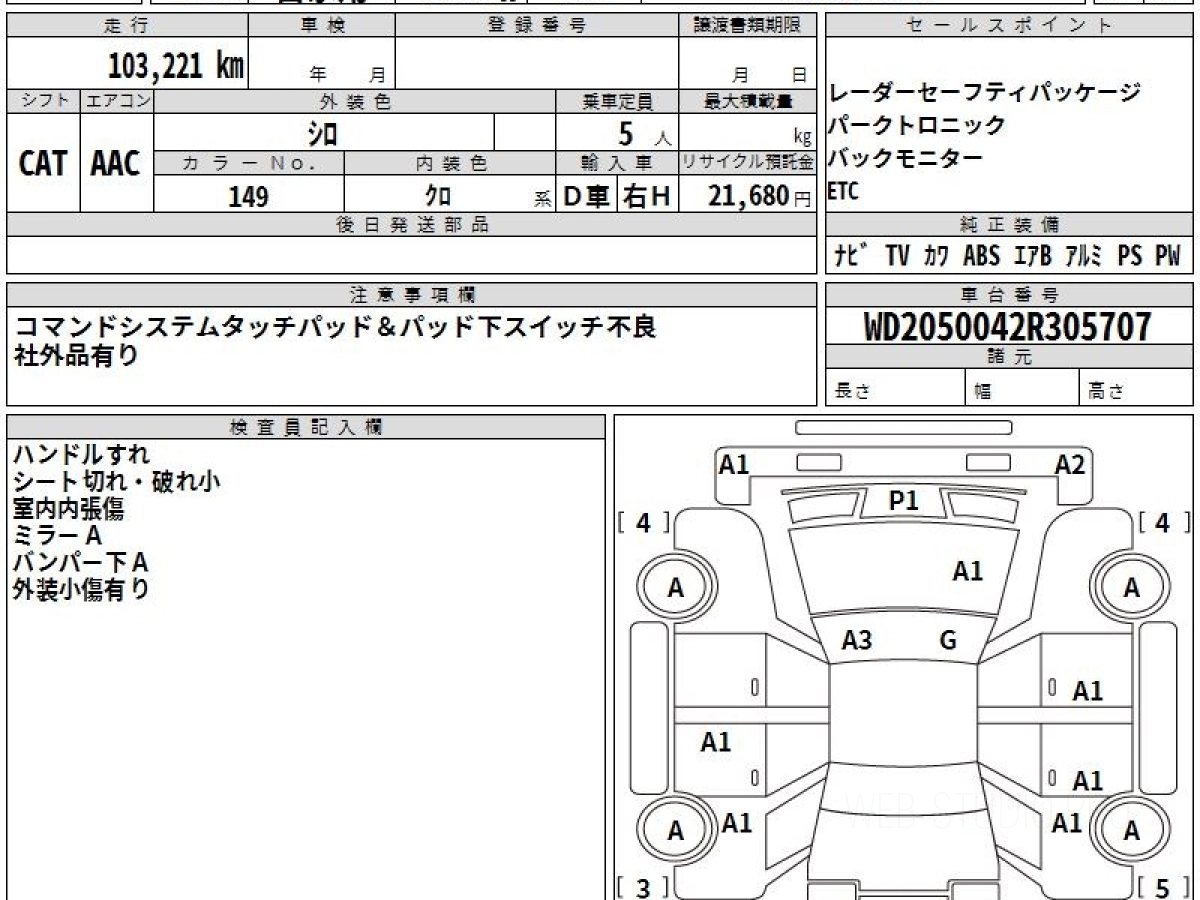Click the シフト header cell
Viewport: 1200px width, 900px height.
pyautogui.click(x=44, y=101)
